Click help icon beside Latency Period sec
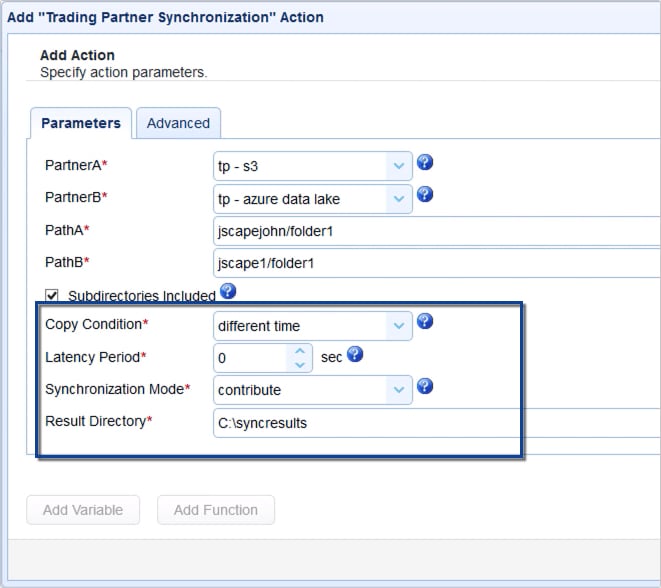The height and width of the screenshot is (588, 661). tap(354, 354)
